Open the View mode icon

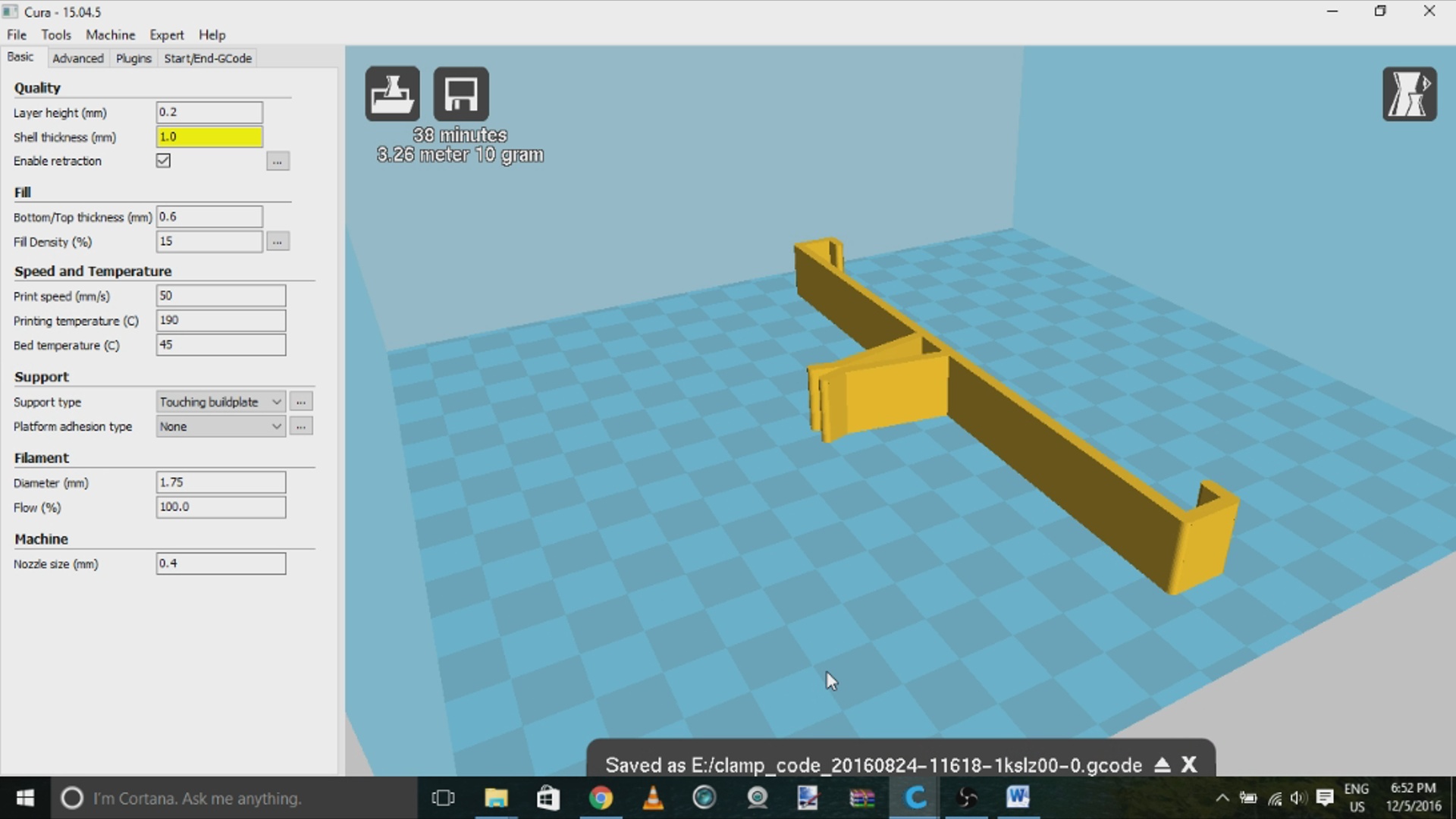click(1409, 94)
